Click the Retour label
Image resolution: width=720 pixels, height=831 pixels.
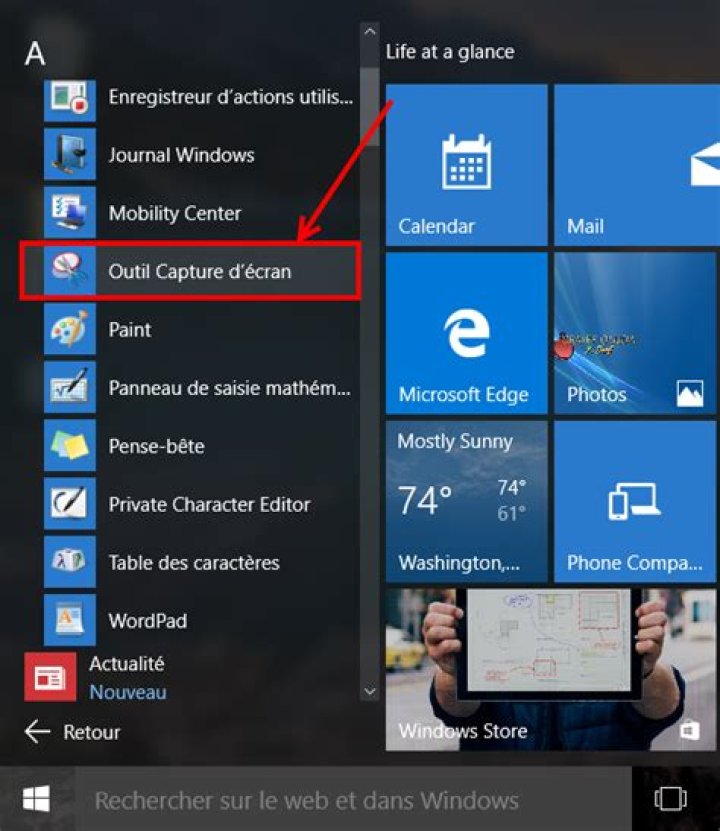92,732
